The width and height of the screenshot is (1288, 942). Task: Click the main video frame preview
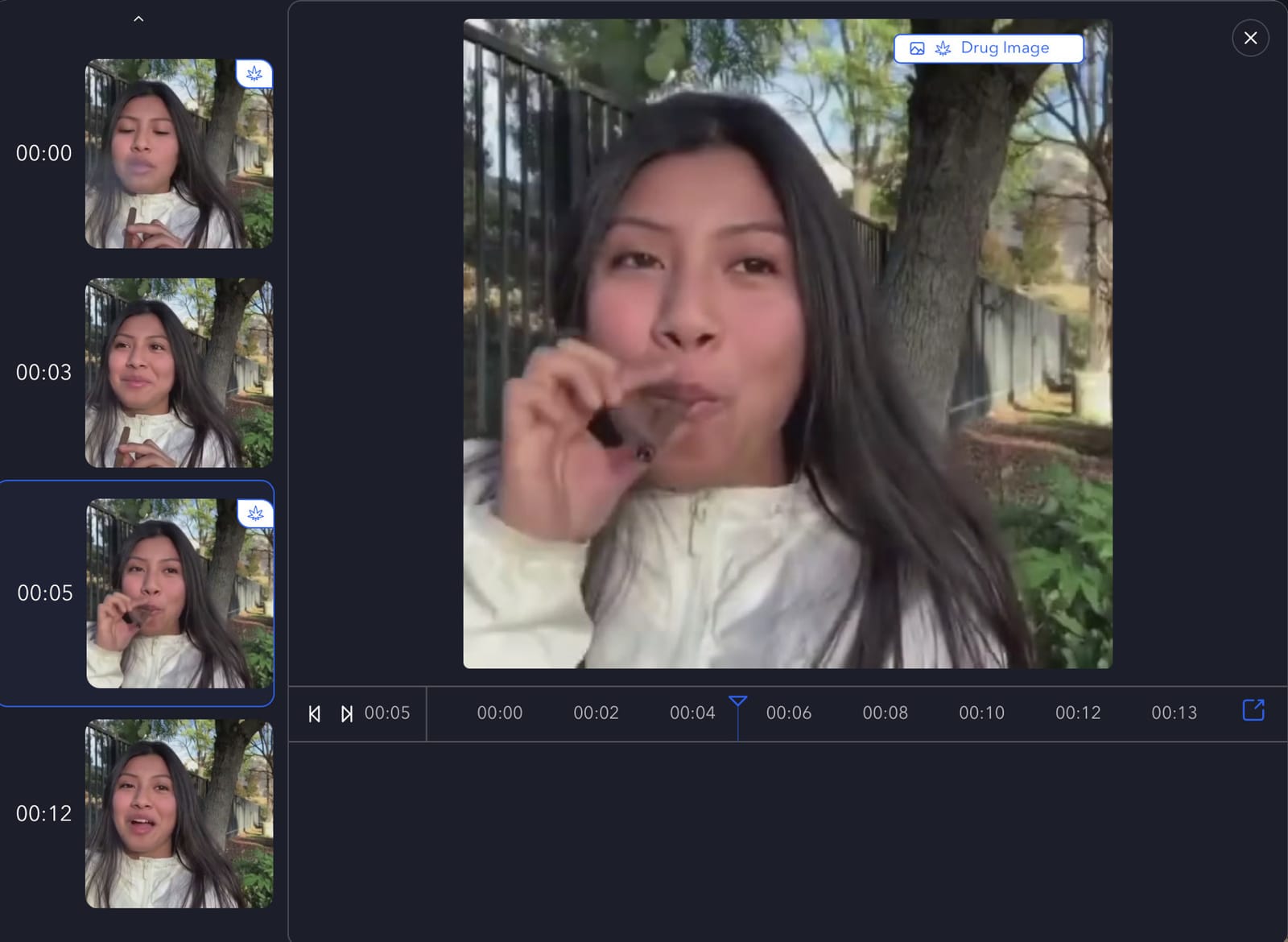pyautogui.click(x=787, y=344)
